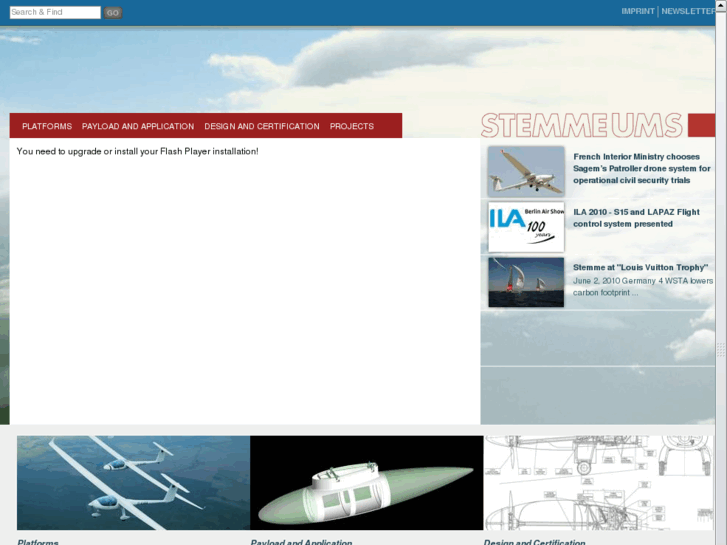Open the PROJECTS menu item
Image resolution: width=727 pixels, height=545 pixels.
pos(352,126)
